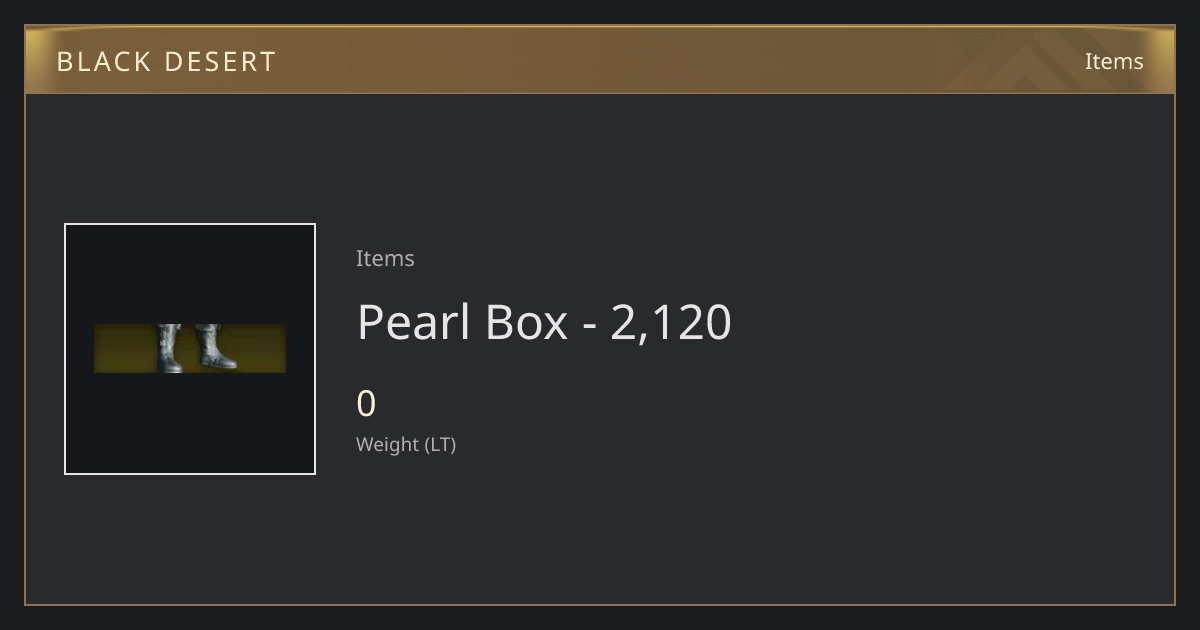Go to Items in the top-right header
This screenshot has height=630, width=1200.
[1114, 61]
